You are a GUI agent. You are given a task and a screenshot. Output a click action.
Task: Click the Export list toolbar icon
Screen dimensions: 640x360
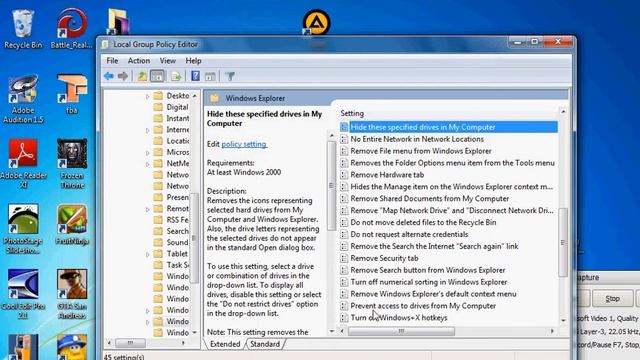point(176,76)
